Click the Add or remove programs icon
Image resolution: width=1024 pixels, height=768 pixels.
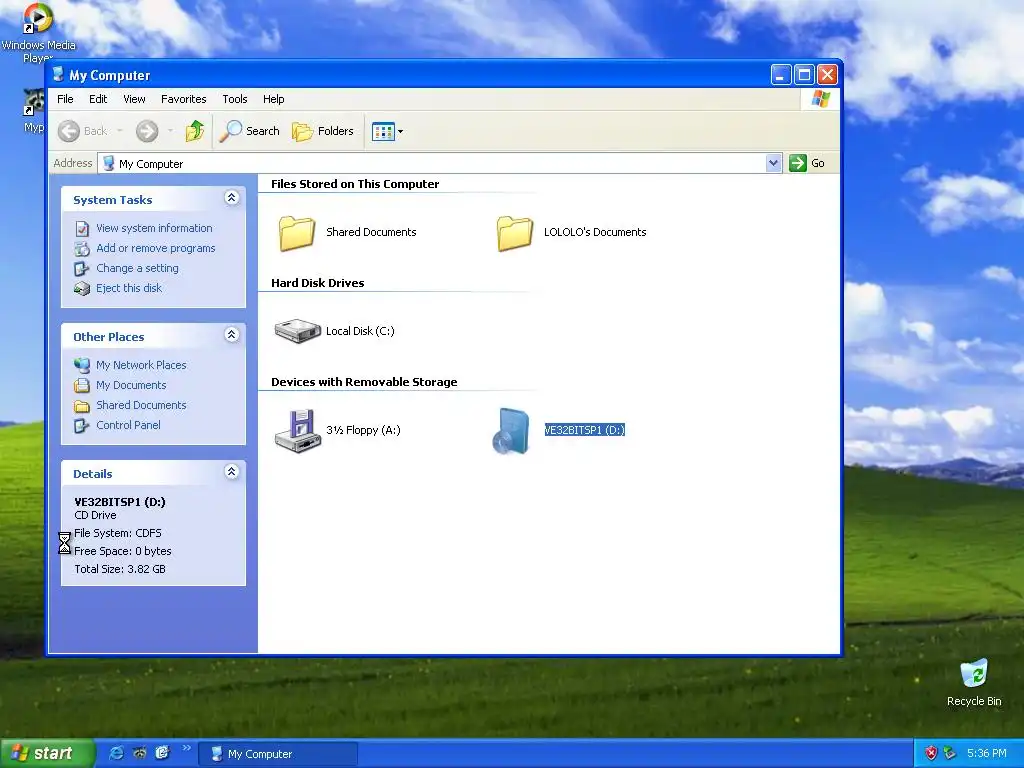[x=82, y=249]
